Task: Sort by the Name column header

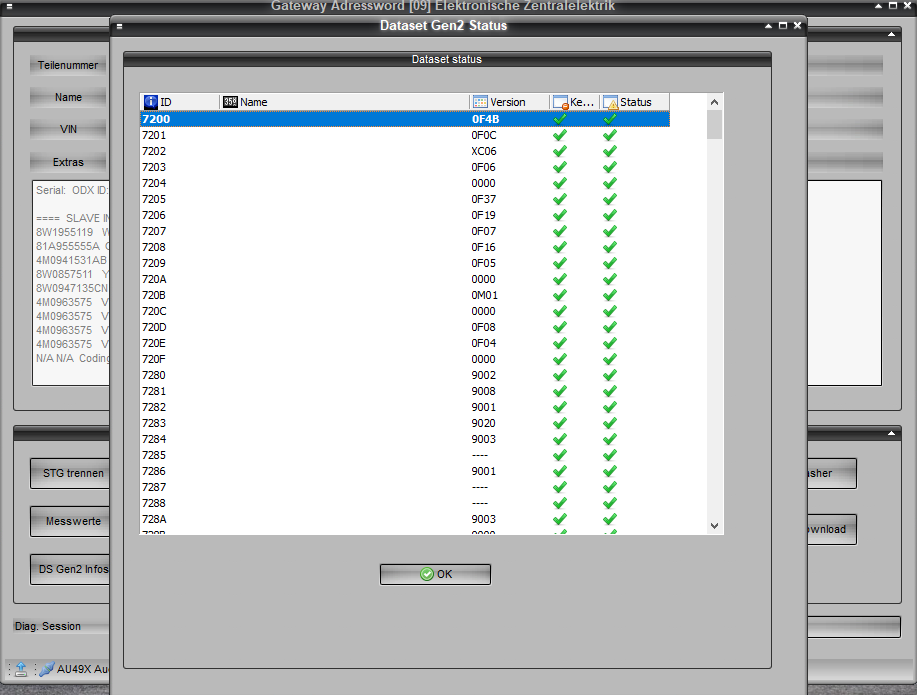Action: (x=344, y=102)
